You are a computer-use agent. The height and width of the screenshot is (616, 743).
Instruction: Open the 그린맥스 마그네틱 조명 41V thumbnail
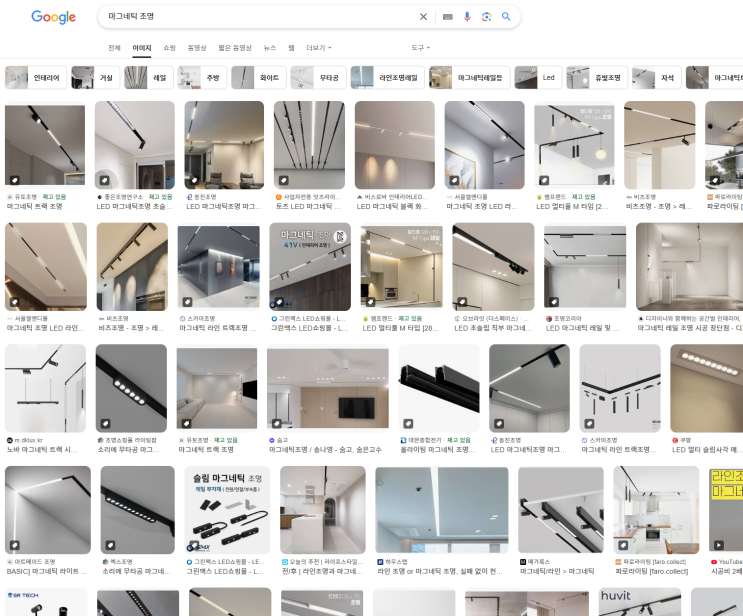coord(310,267)
